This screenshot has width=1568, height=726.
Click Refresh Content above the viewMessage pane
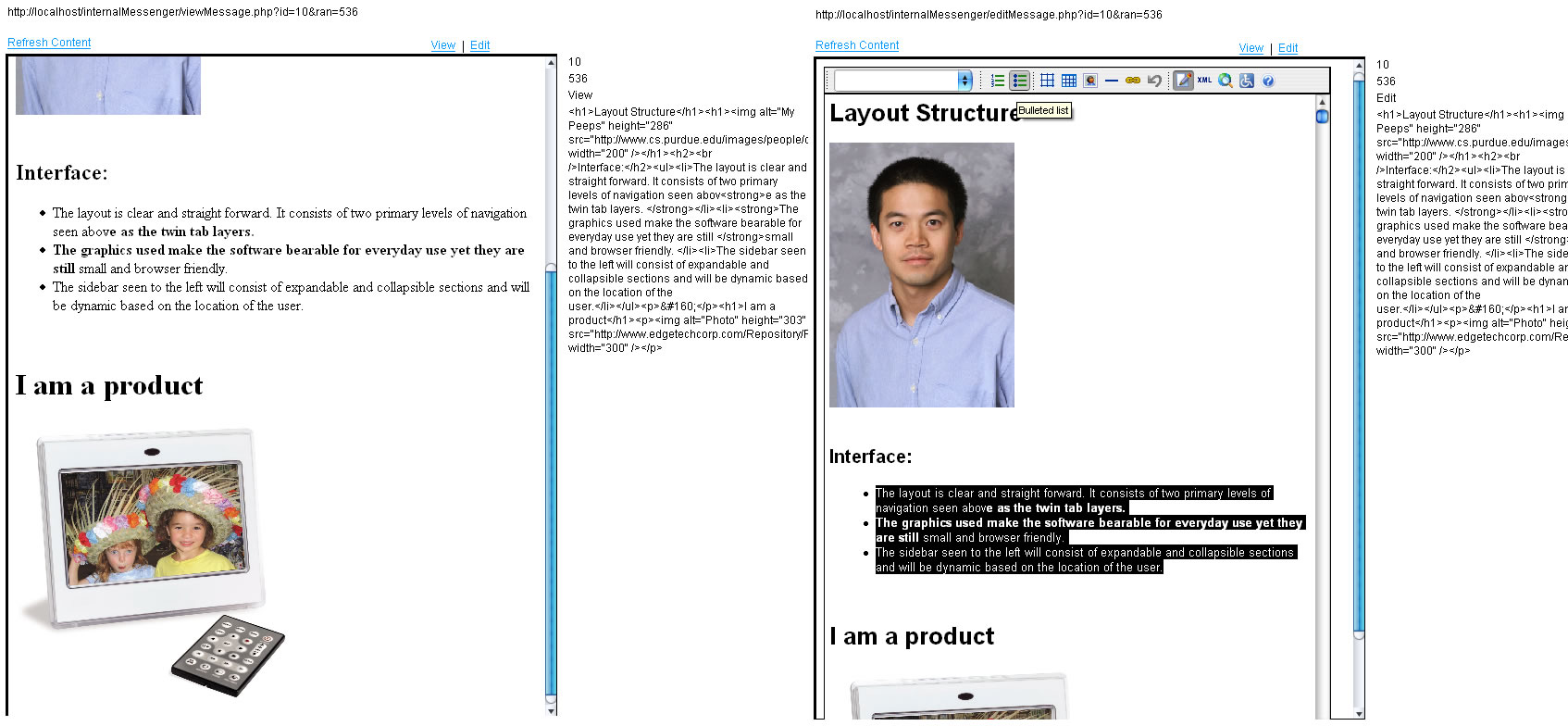[x=49, y=43]
